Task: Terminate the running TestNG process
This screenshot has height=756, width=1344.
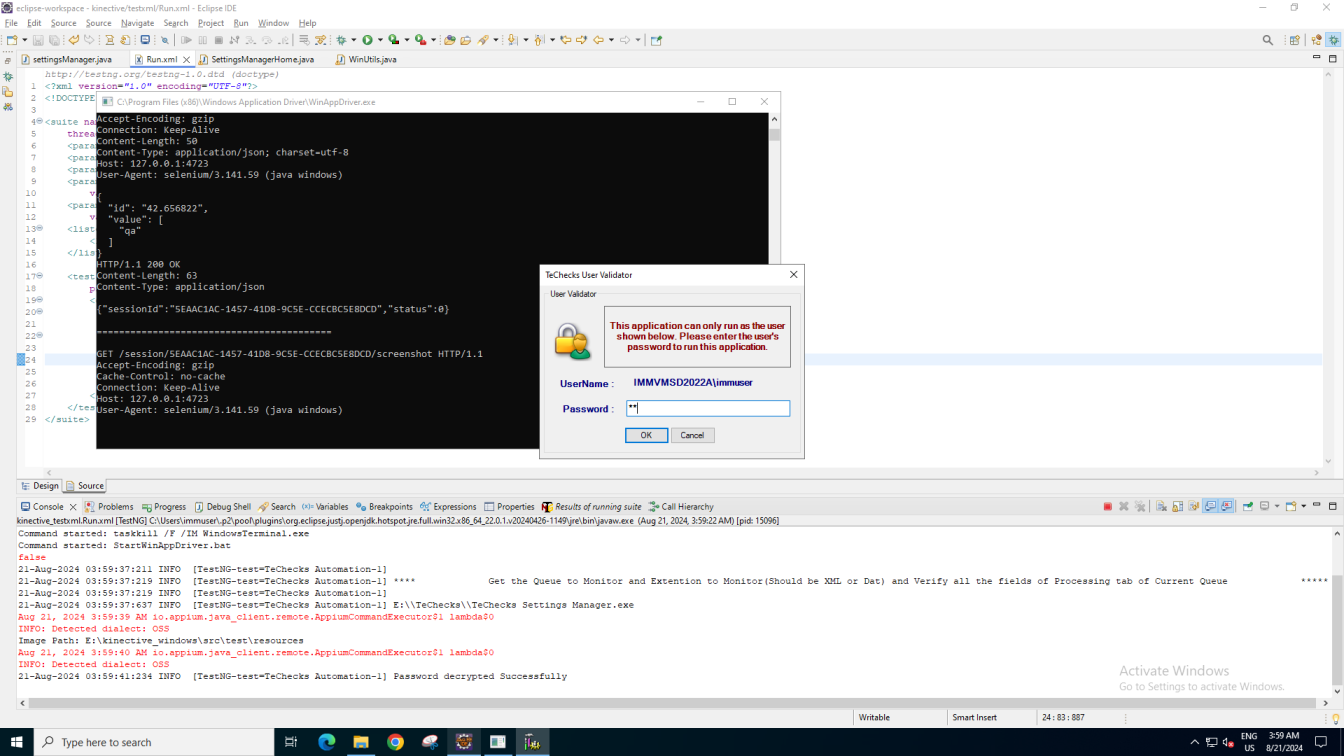Action: pos(1107,507)
